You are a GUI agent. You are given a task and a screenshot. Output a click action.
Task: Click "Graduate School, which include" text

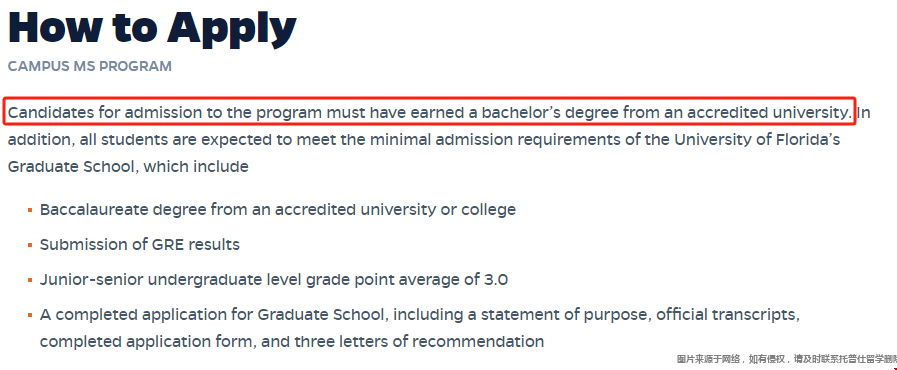(x=128, y=167)
